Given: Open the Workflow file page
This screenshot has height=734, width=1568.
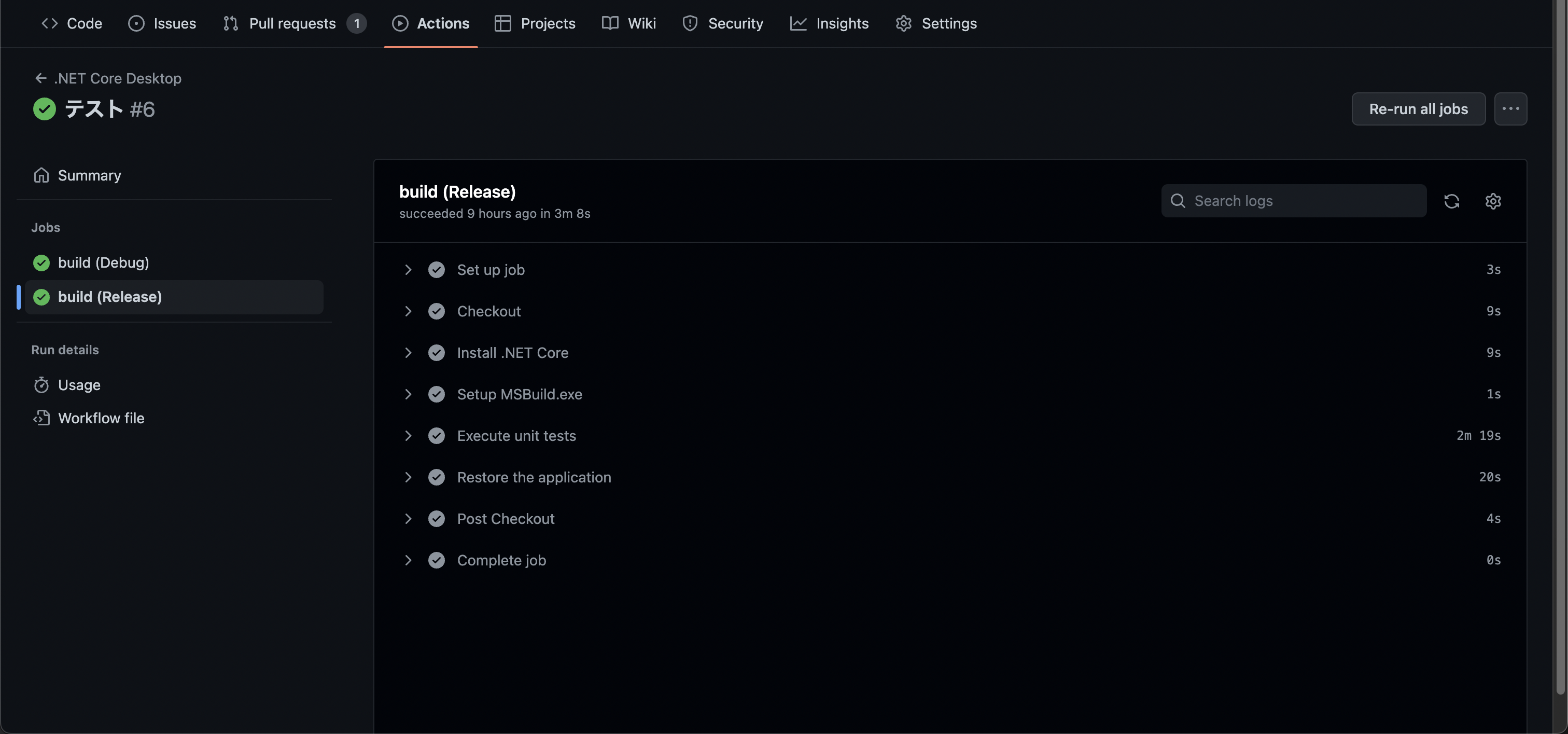Looking at the screenshot, I should click(102, 418).
